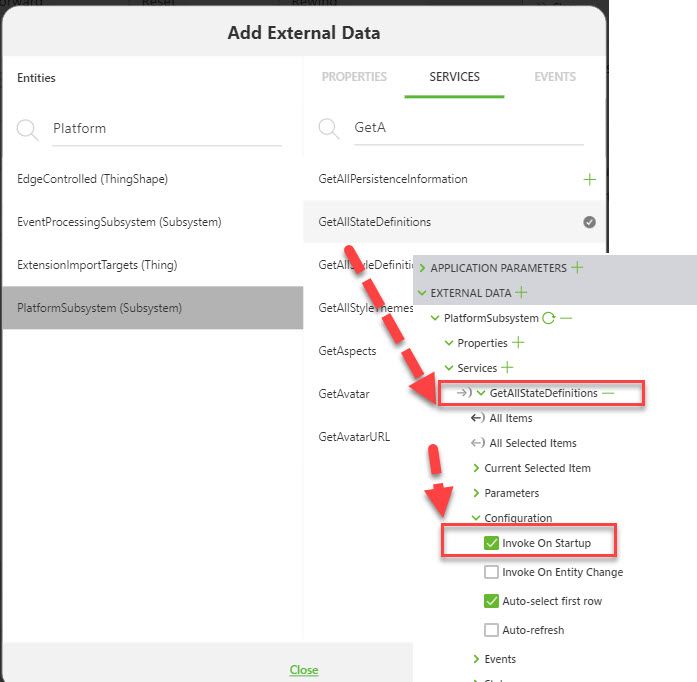This screenshot has width=697, height=682.
Task: Click the plus icon beside Application Parameters
Action: coord(577,268)
